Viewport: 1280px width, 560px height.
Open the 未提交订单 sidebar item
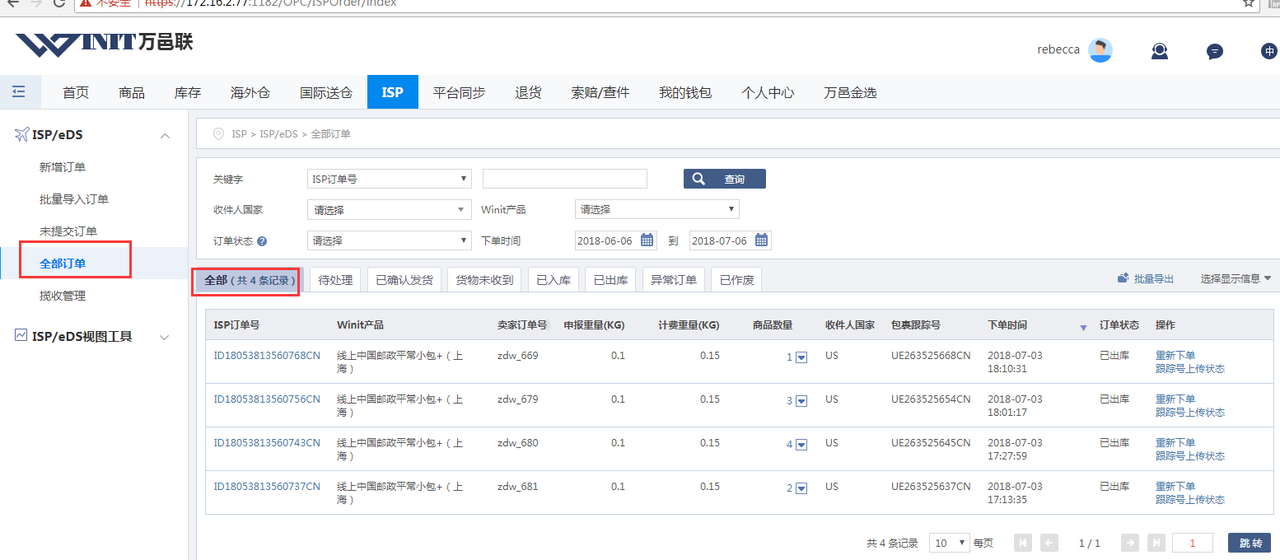coord(68,231)
